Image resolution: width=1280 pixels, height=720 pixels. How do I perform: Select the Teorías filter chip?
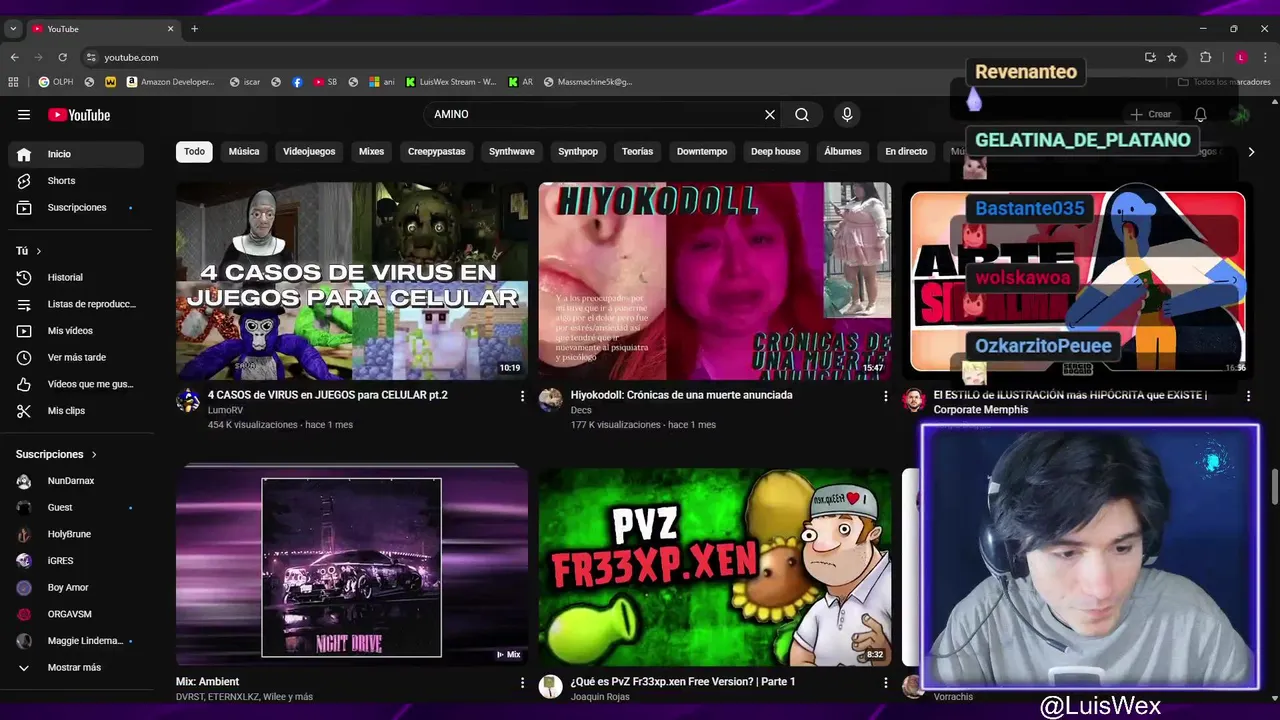coord(637,152)
